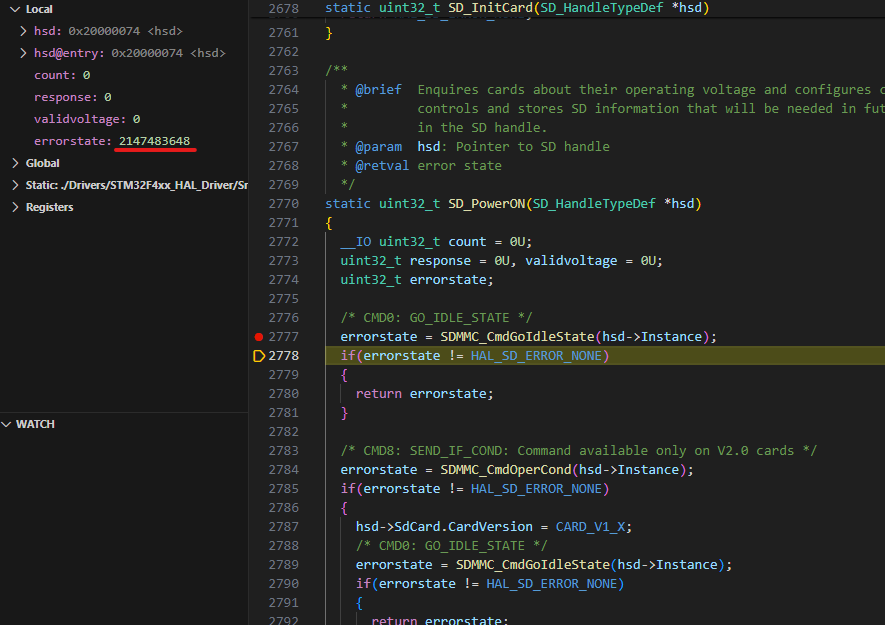Click the __IO keyword on line 2772
Viewport: 885px width, 625px height.
tap(356, 242)
